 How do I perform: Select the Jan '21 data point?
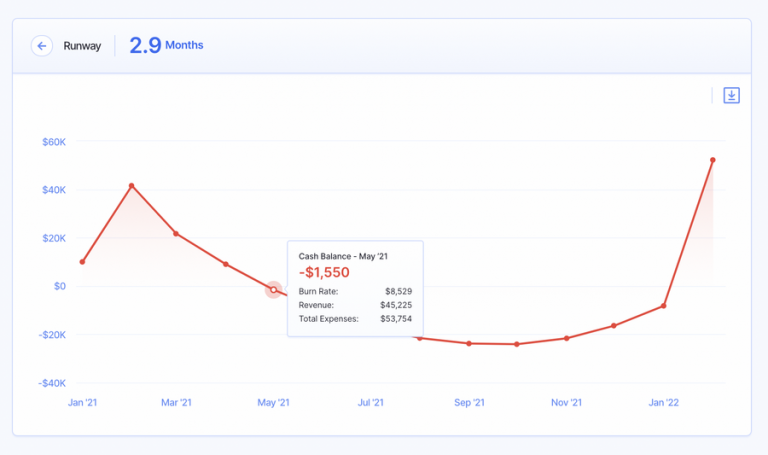click(82, 262)
